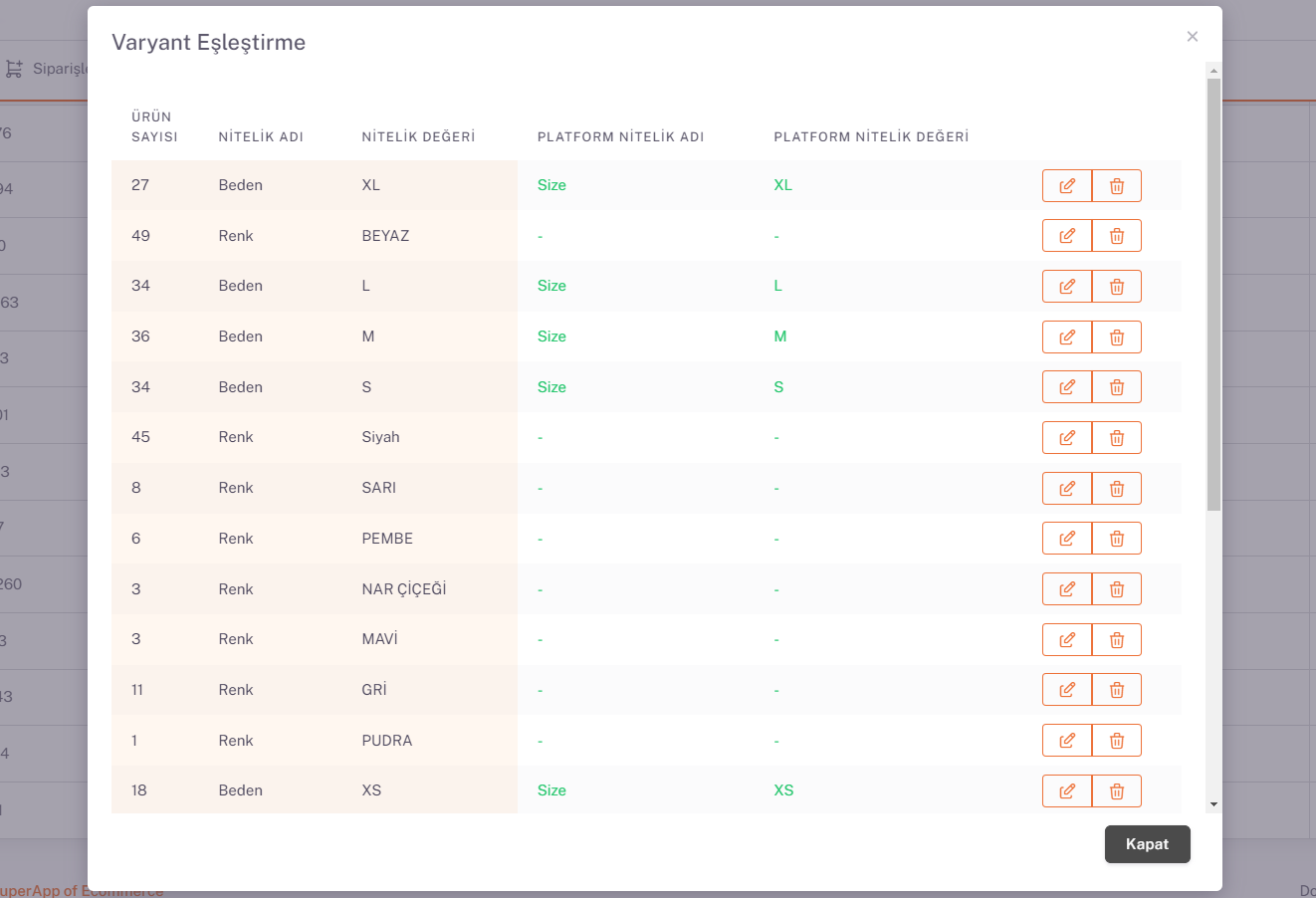
Task: Delete the Renk SARI row
Action: coord(1117,488)
